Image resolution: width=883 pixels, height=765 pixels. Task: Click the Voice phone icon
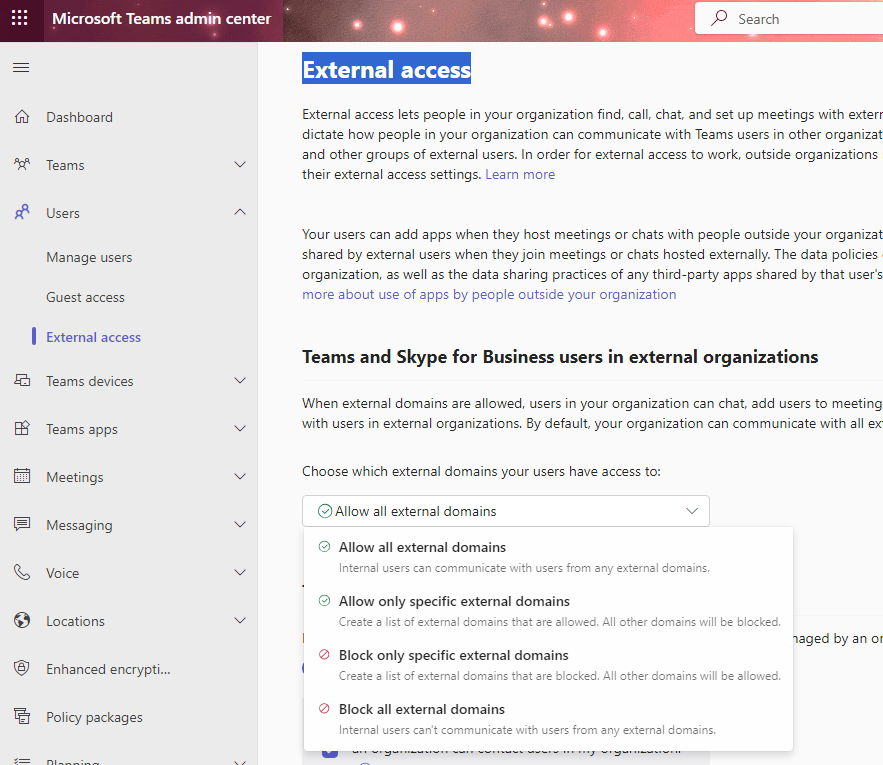[22, 572]
